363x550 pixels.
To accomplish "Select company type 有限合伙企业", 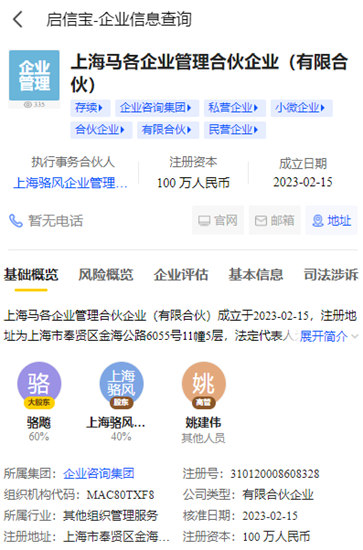I will (x=278, y=495).
